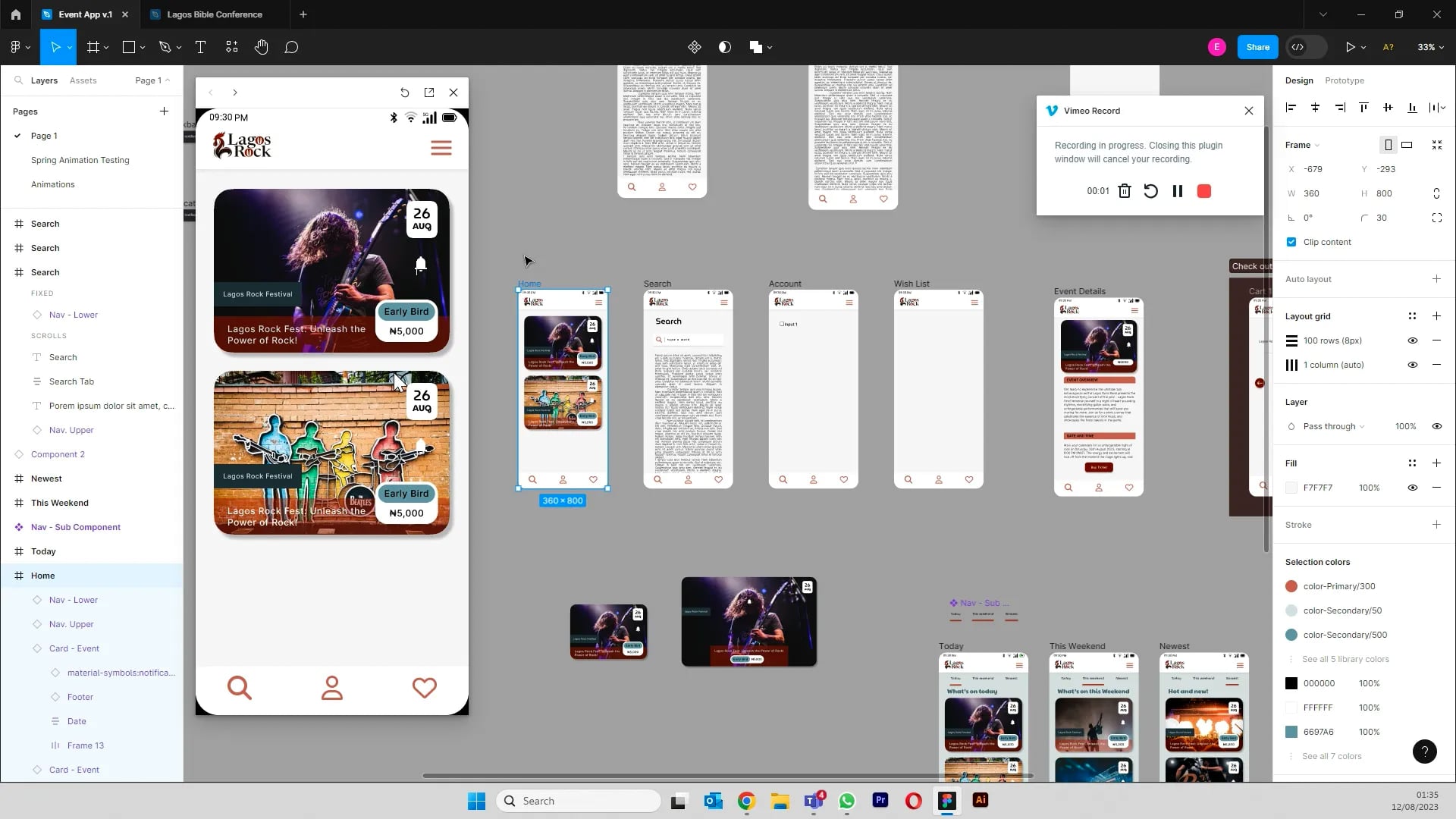Open the Pass through blend mode dropdown
Screen dimensions: 1456x819
(x=1334, y=426)
